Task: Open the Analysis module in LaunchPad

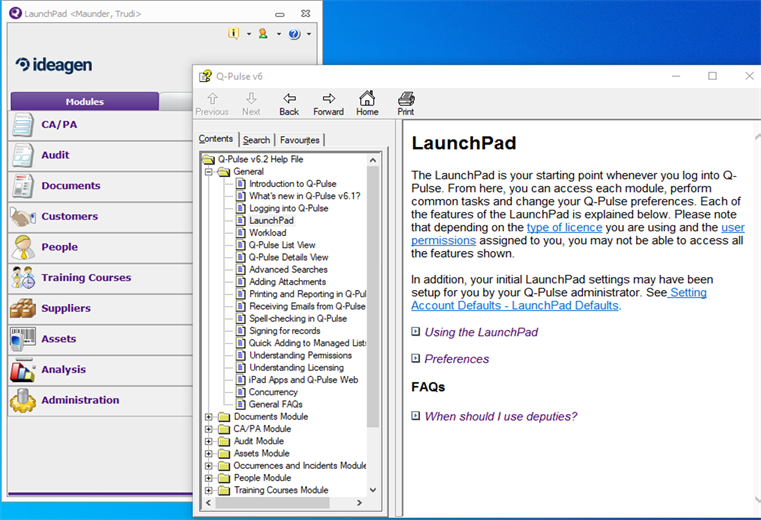Action: pos(100,369)
